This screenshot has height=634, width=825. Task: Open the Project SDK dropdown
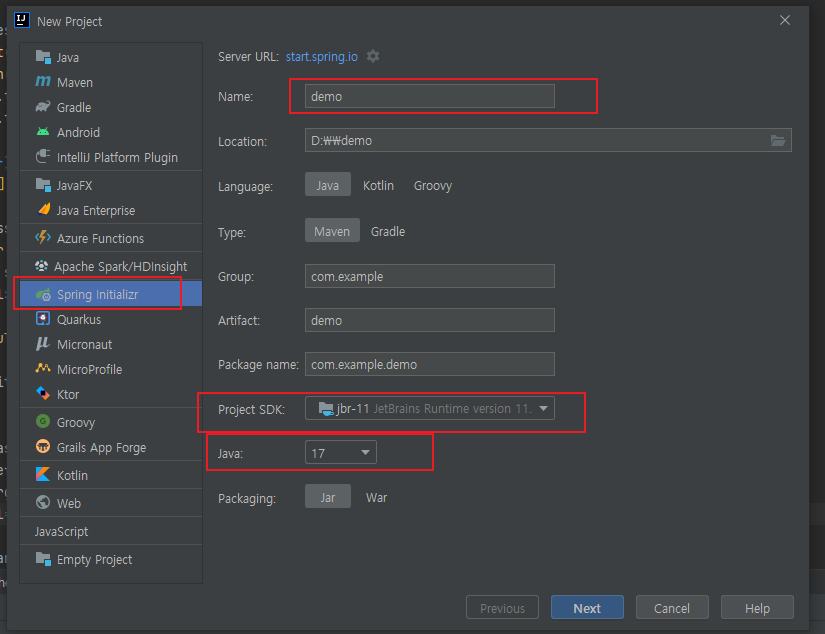tap(429, 408)
